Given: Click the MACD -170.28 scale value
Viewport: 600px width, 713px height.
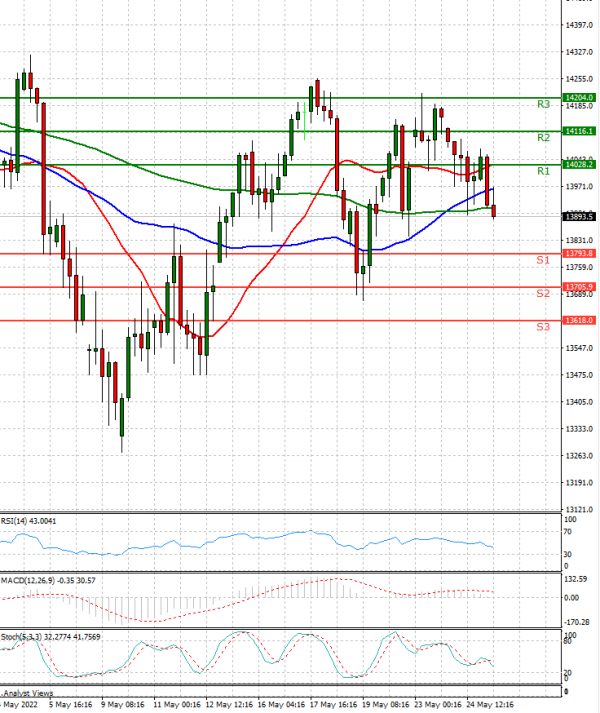Looking at the screenshot, I should coord(577,622).
